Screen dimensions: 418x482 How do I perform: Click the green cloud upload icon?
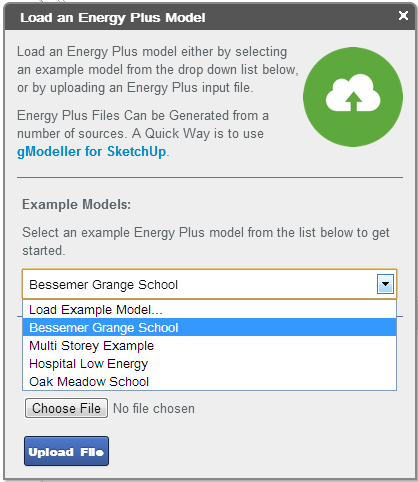click(353, 97)
